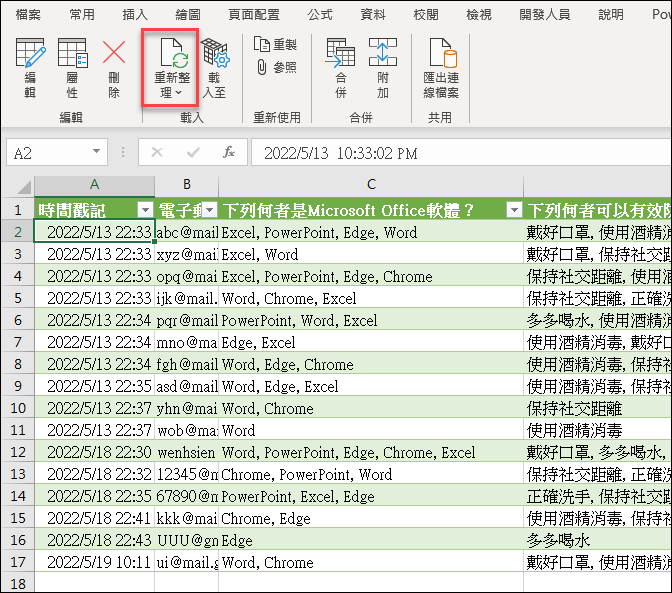Click cell 'Word, PowerPoint, Edge, Chrome, Excel'

pos(371,452)
